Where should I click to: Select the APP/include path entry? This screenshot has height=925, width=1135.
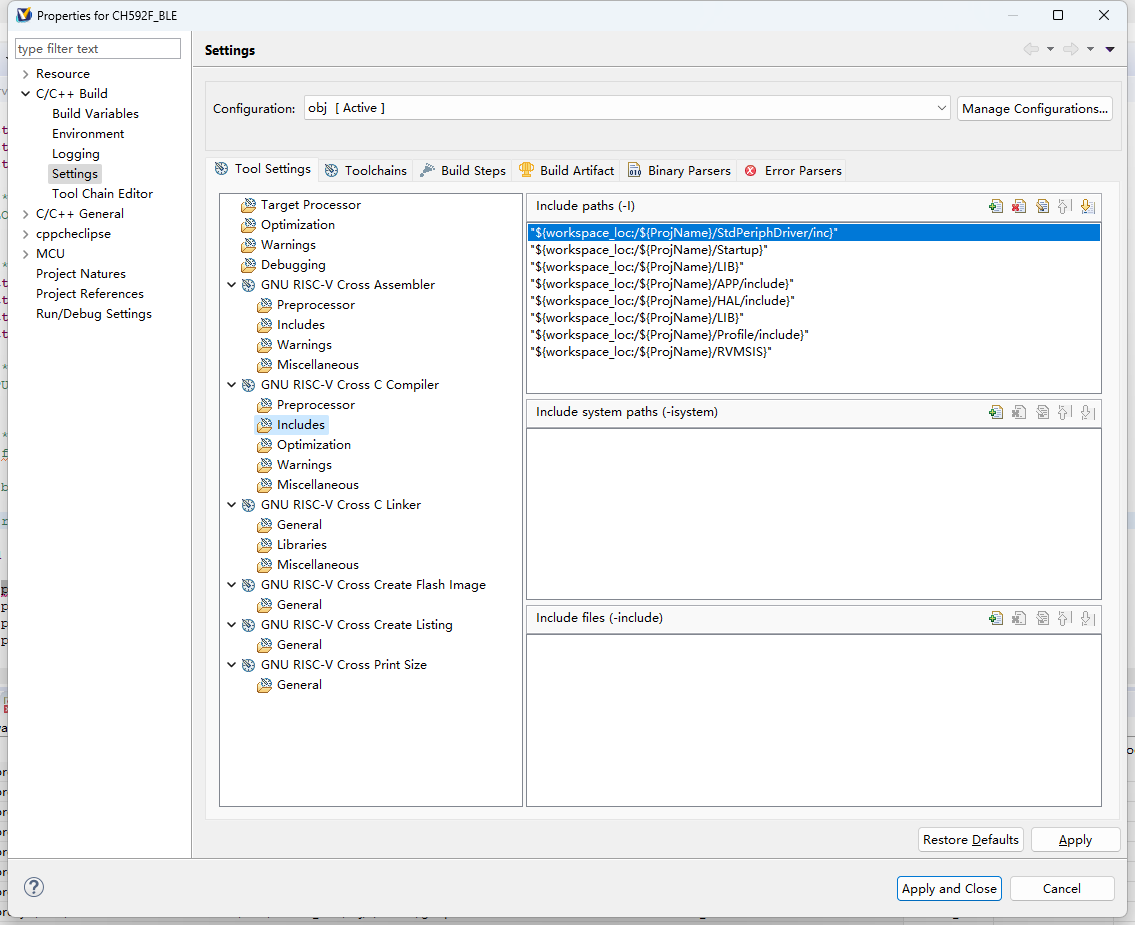click(x=662, y=284)
